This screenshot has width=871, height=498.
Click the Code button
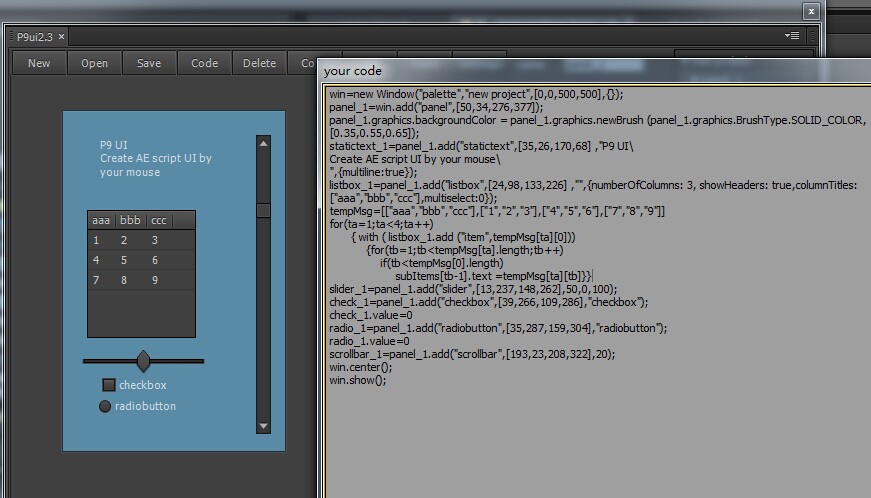[x=204, y=63]
